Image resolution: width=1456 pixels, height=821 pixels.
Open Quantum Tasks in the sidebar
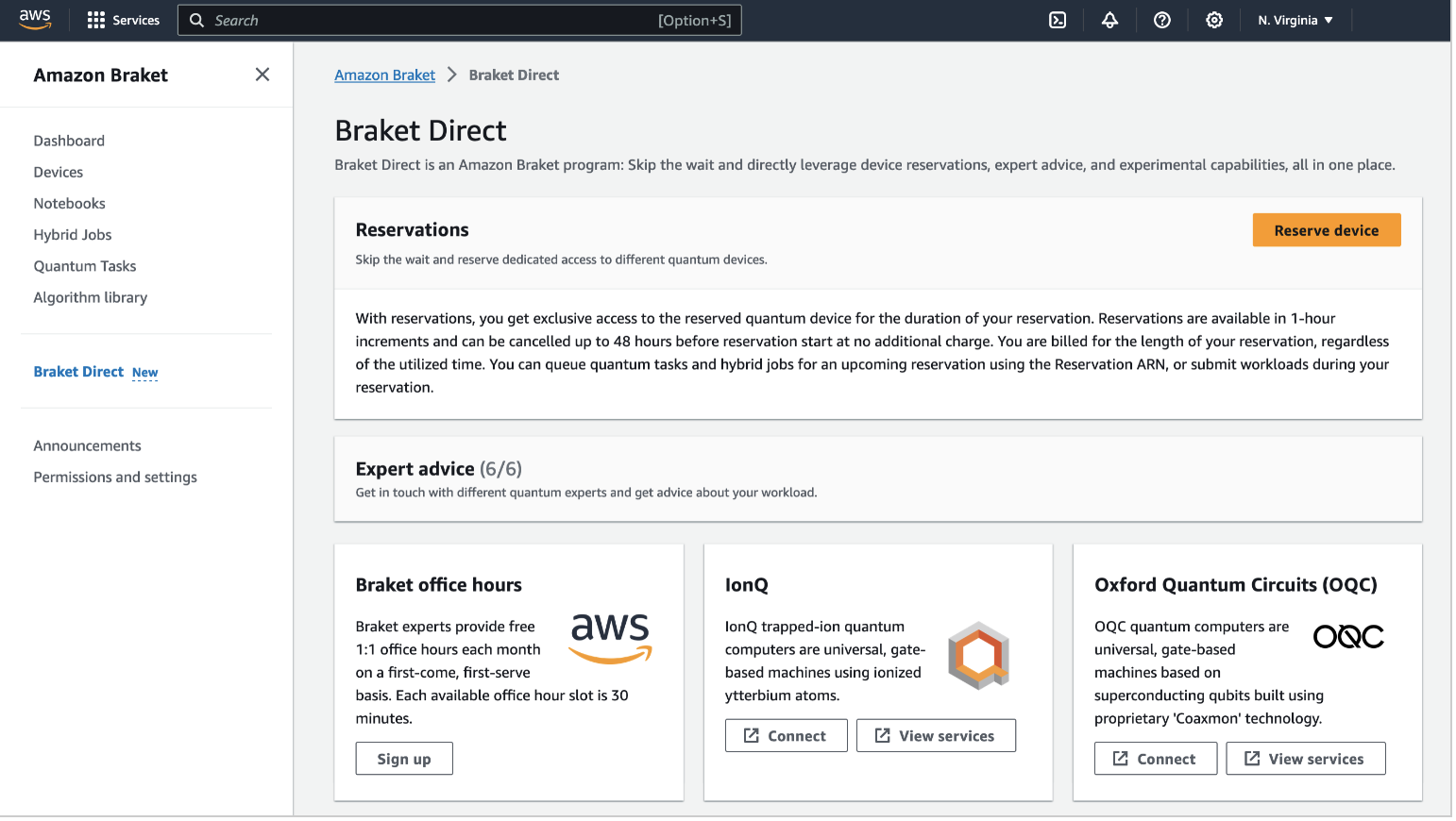click(85, 266)
